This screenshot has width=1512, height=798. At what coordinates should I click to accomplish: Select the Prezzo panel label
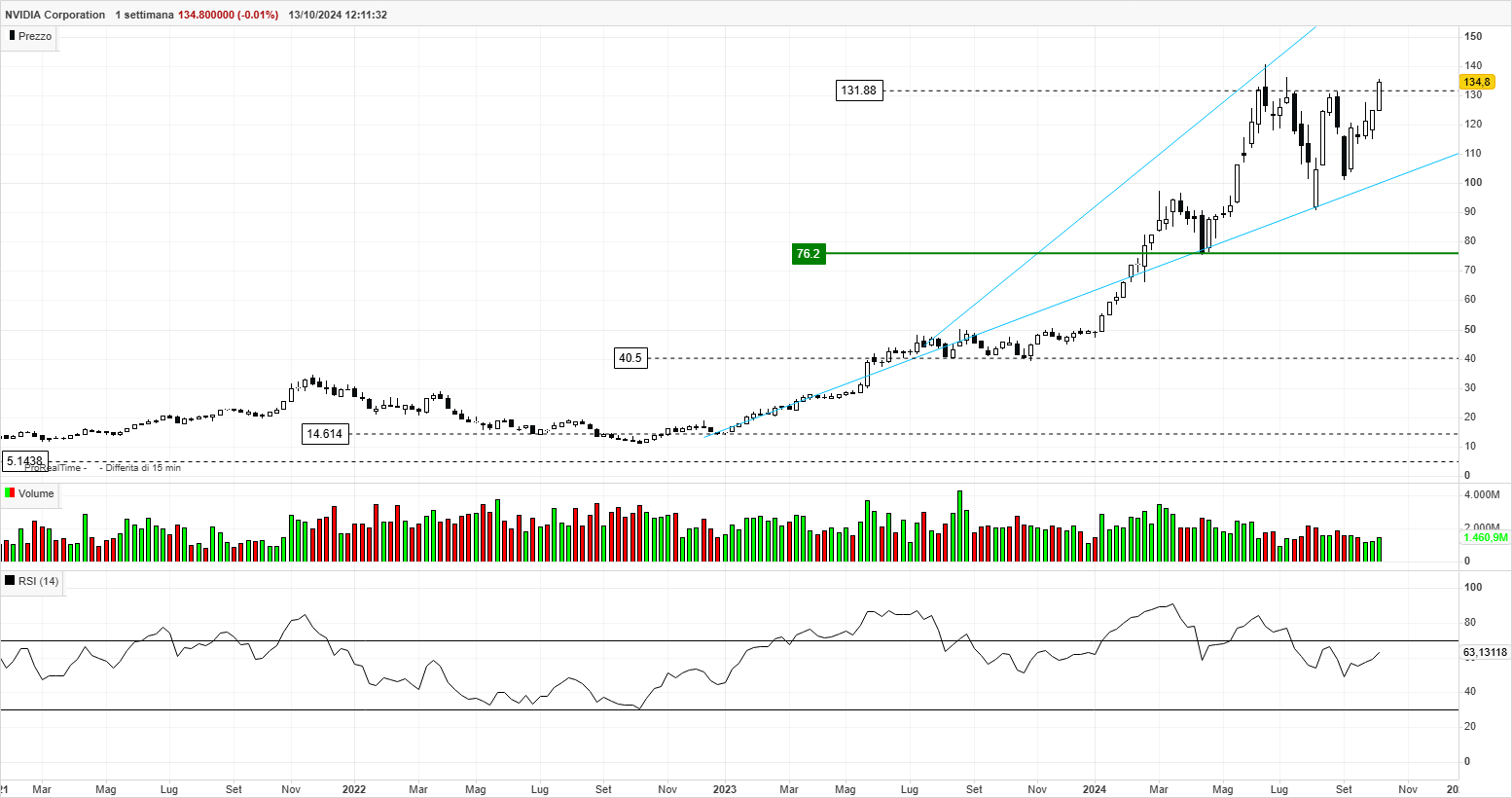(x=35, y=36)
